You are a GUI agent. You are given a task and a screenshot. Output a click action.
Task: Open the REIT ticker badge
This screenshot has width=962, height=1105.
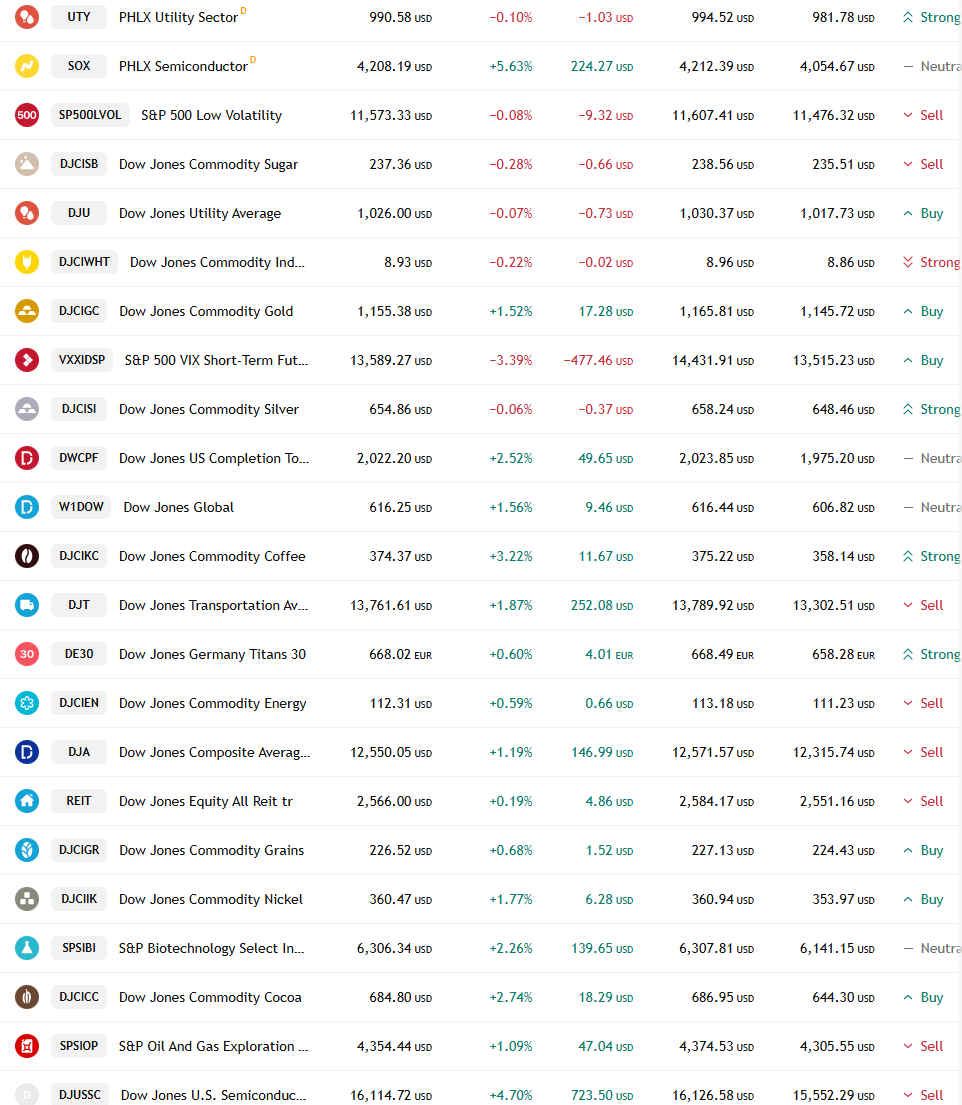[x=79, y=801]
